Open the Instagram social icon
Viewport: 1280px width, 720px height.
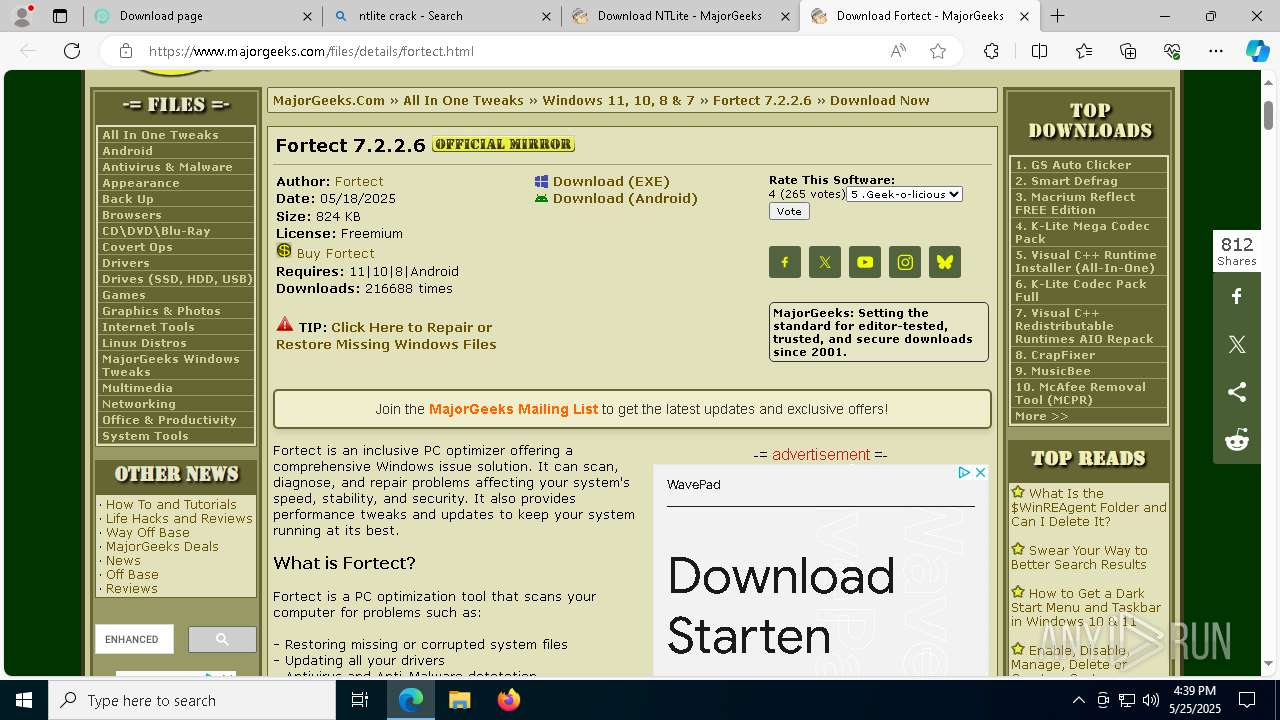click(905, 262)
